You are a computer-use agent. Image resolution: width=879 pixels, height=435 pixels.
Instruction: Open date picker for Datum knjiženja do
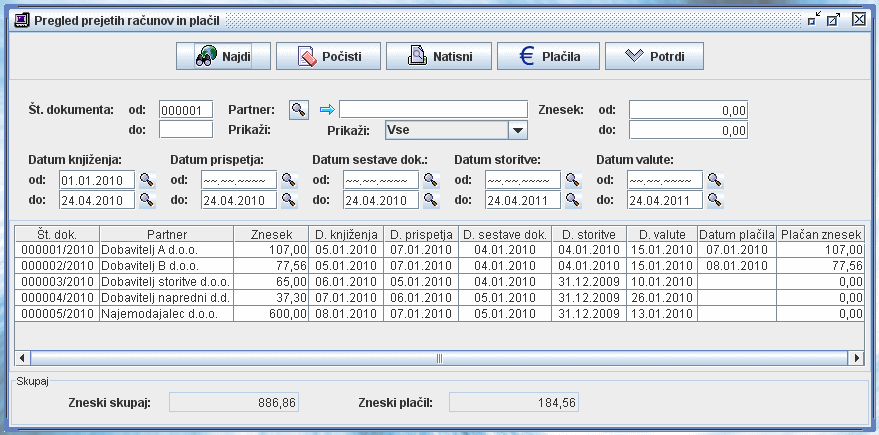pos(147,200)
